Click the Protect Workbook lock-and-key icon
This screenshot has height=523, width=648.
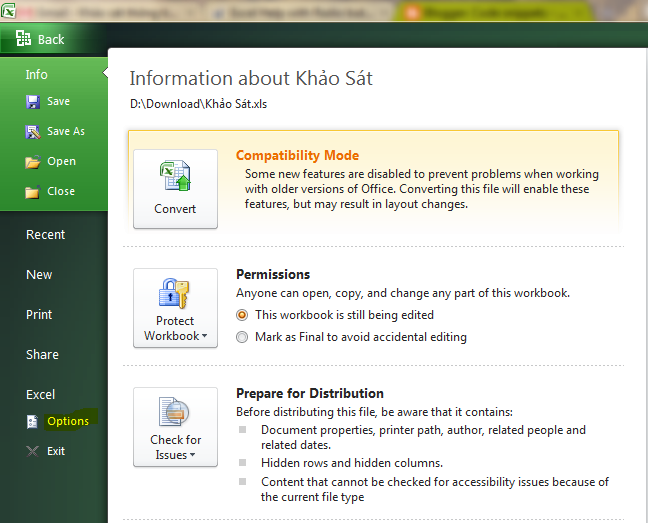[174, 293]
